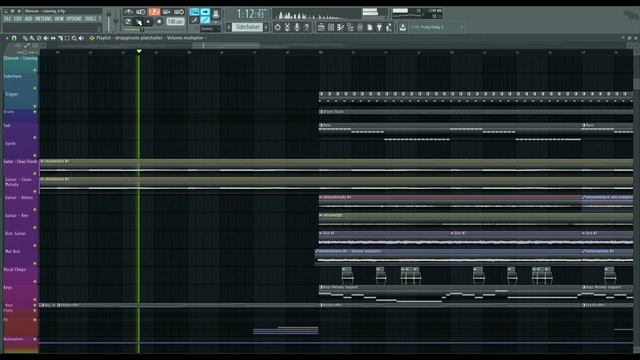Screen dimensions: 640x360
Task: Select the playlist mute tool
Action: (46, 38)
